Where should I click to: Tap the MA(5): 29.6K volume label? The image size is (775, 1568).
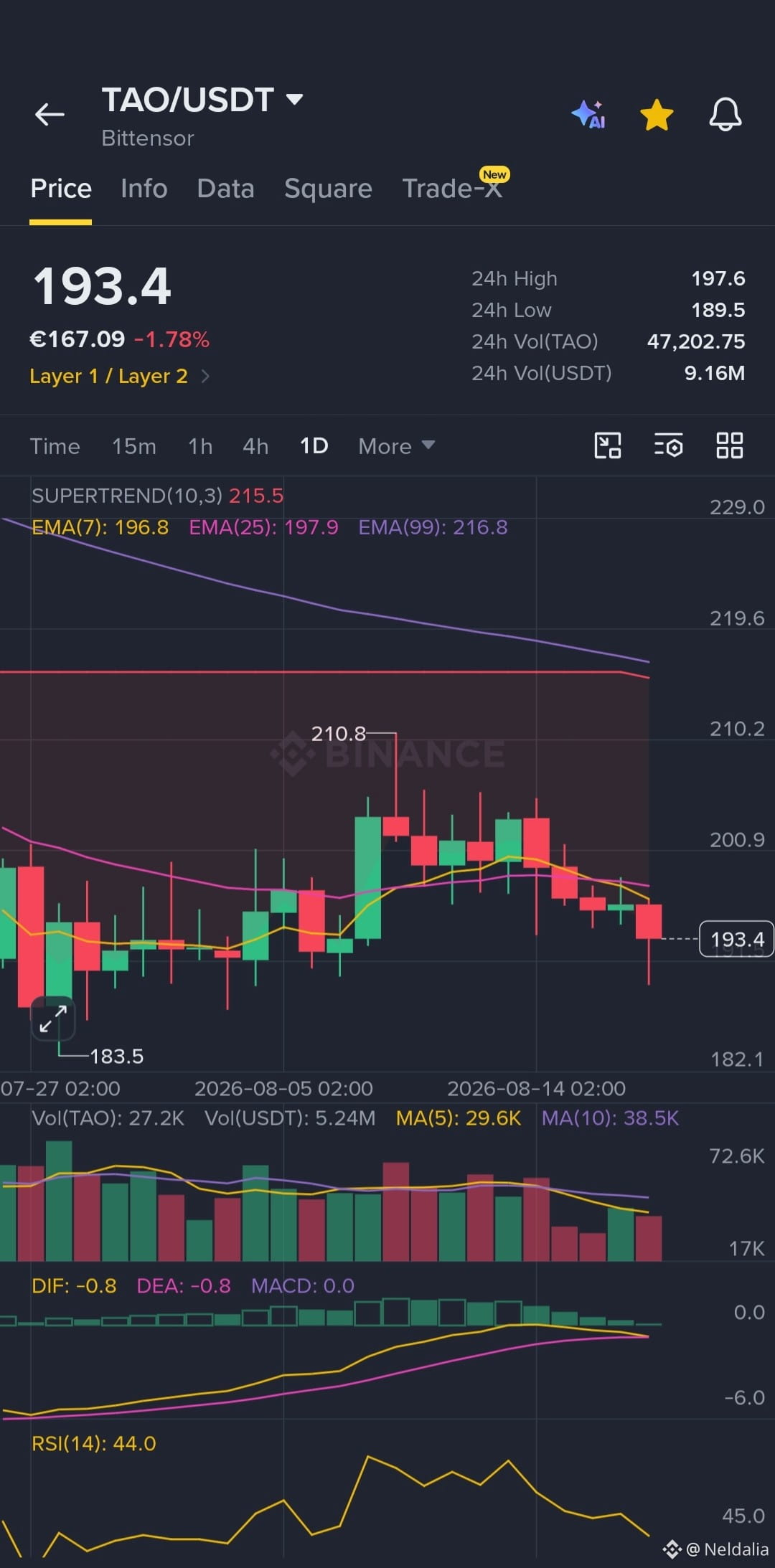pos(459,1118)
